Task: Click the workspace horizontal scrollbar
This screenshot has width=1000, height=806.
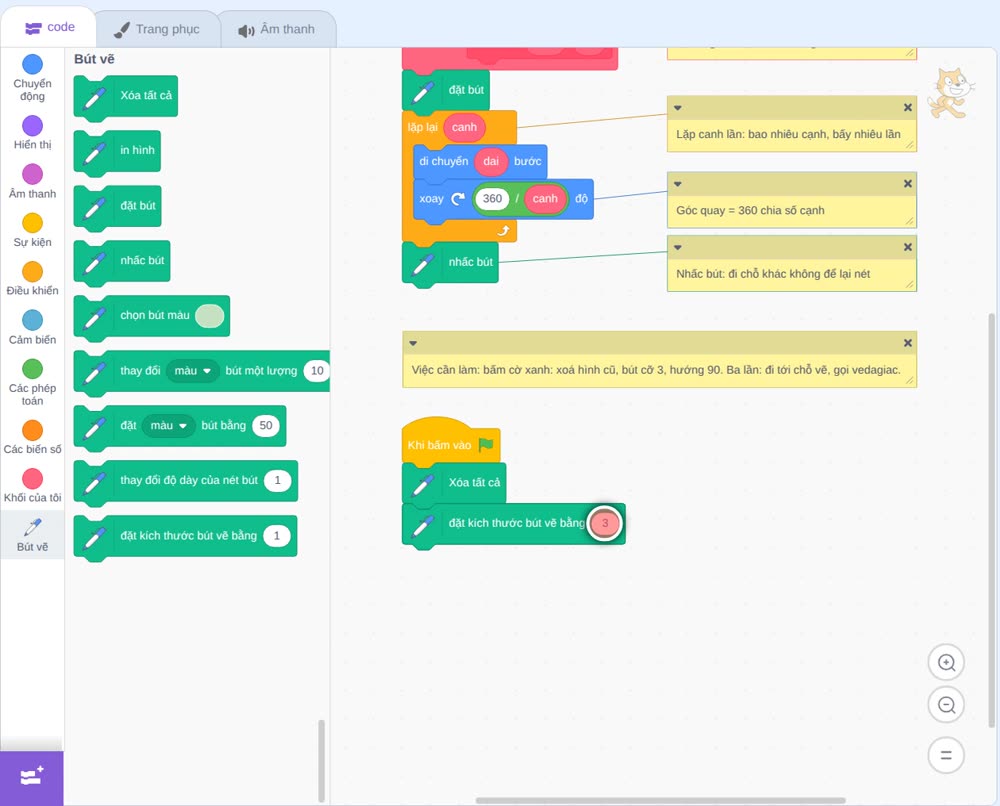Action: (x=661, y=800)
